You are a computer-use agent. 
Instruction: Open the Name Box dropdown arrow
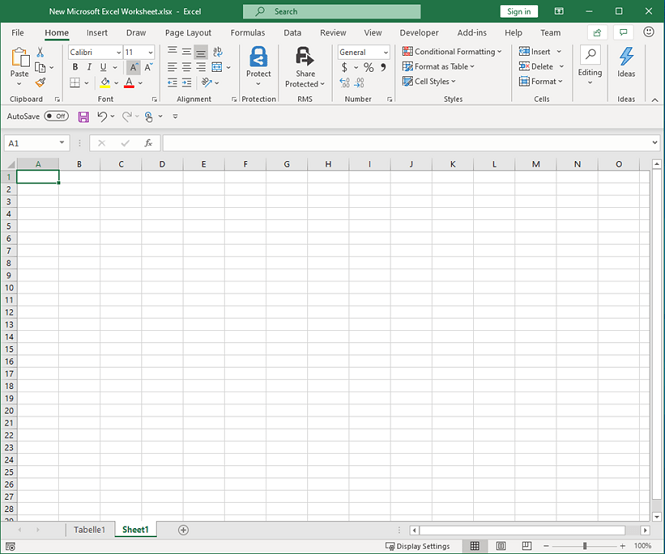(62, 143)
